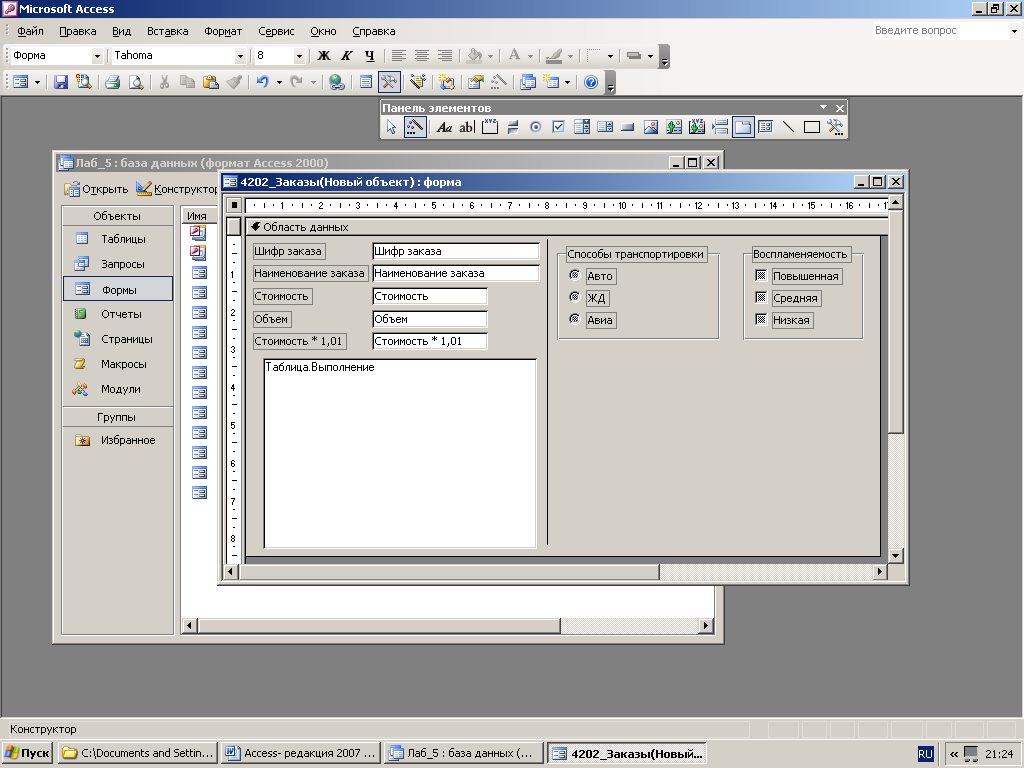Open the Вид menu
Image resolution: width=1024 pixels, height=768 pixels.
point(121,31)
